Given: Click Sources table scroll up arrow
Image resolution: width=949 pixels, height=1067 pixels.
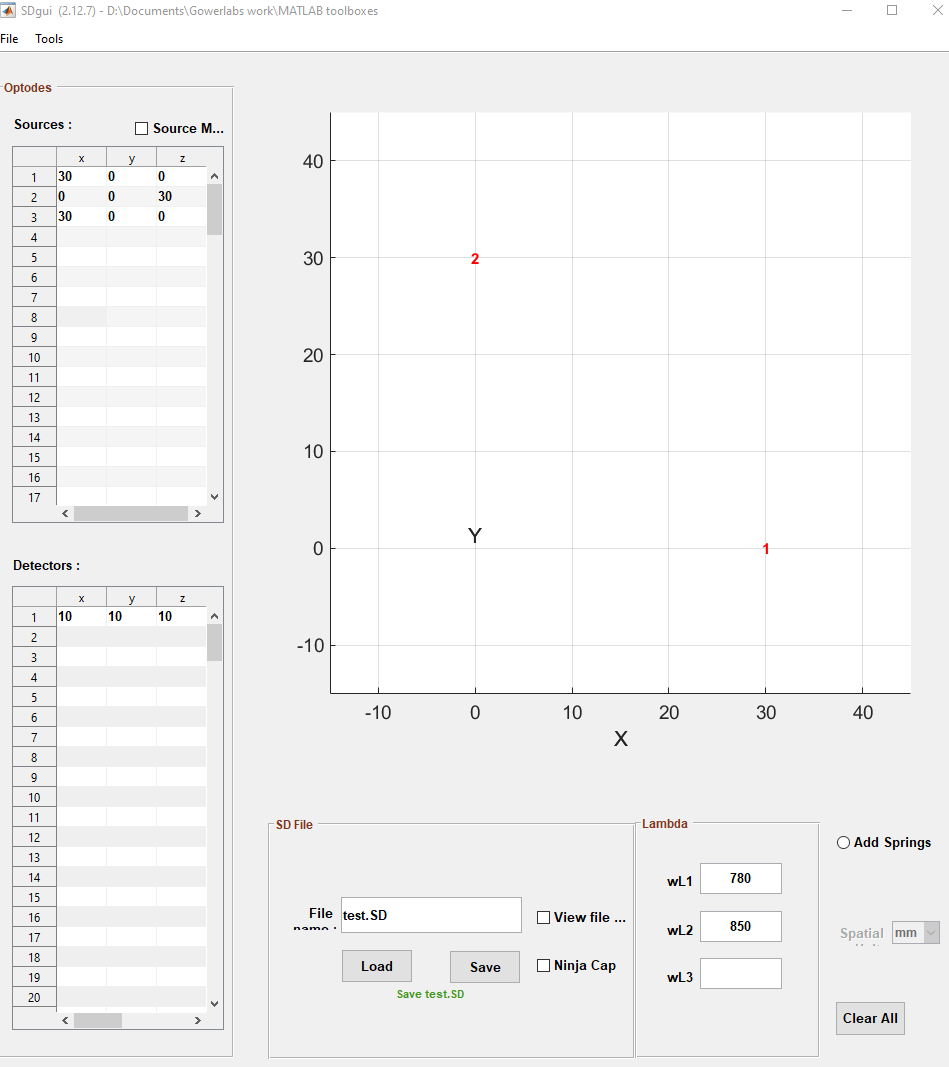Looking at the screenshot, I should tap(214, 176).
